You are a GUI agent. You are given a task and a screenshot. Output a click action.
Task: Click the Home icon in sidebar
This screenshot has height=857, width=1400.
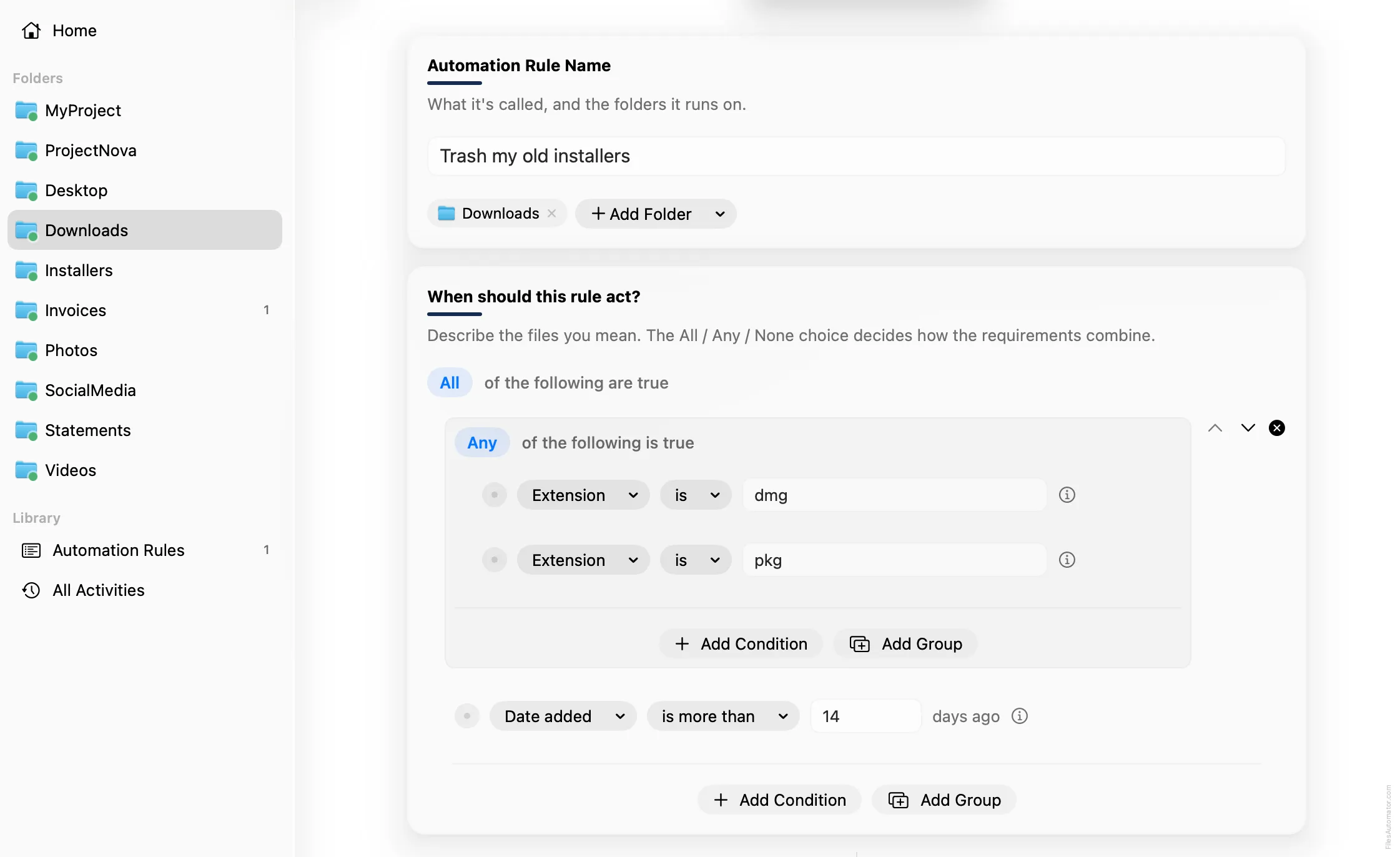pyautogui.click(x=31, y=31)
